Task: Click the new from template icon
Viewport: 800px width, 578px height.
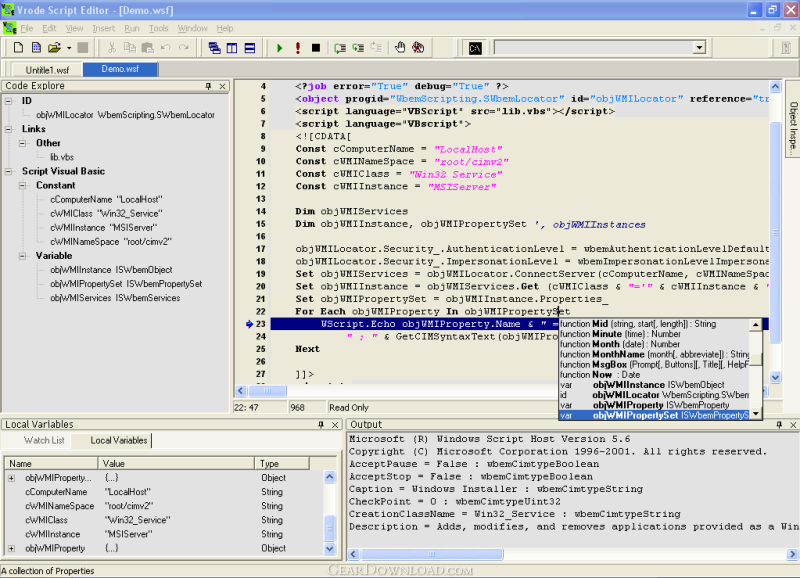Action: (36, 48)
